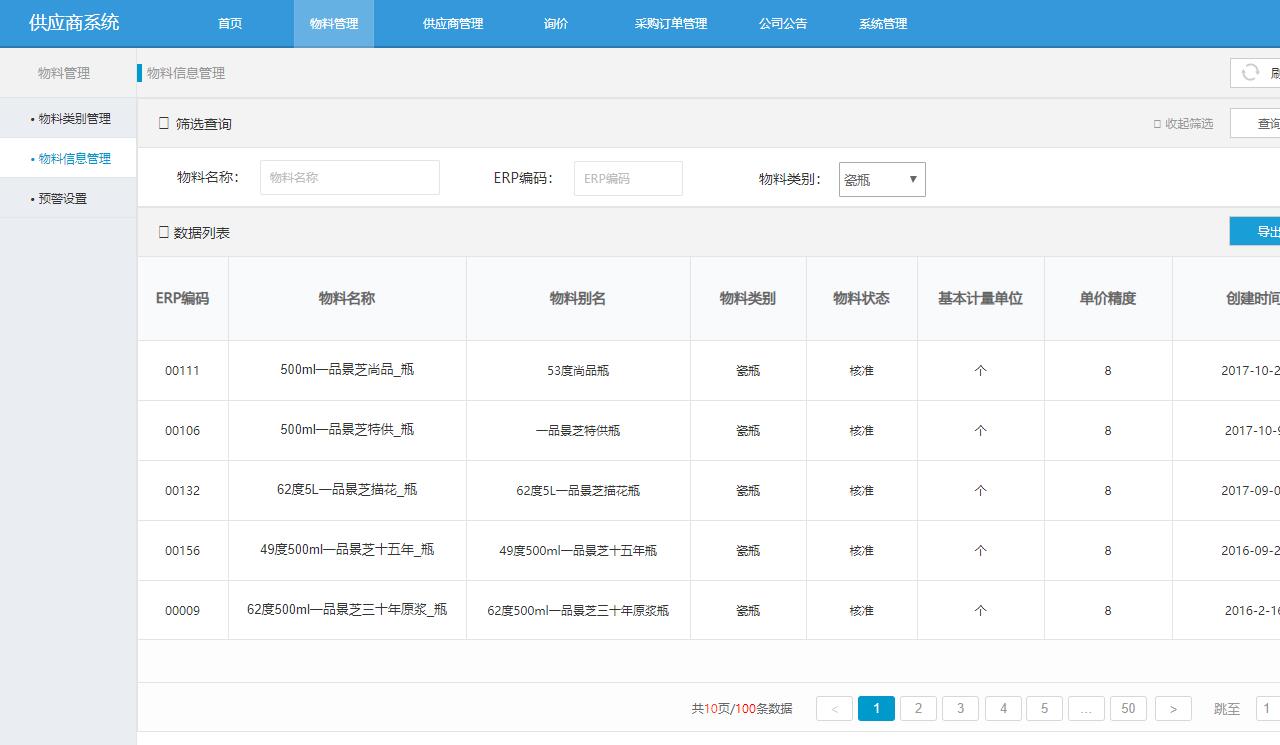Click alias 53度尚品瓶
The image size is (1280, 745).
coord(578,370)
